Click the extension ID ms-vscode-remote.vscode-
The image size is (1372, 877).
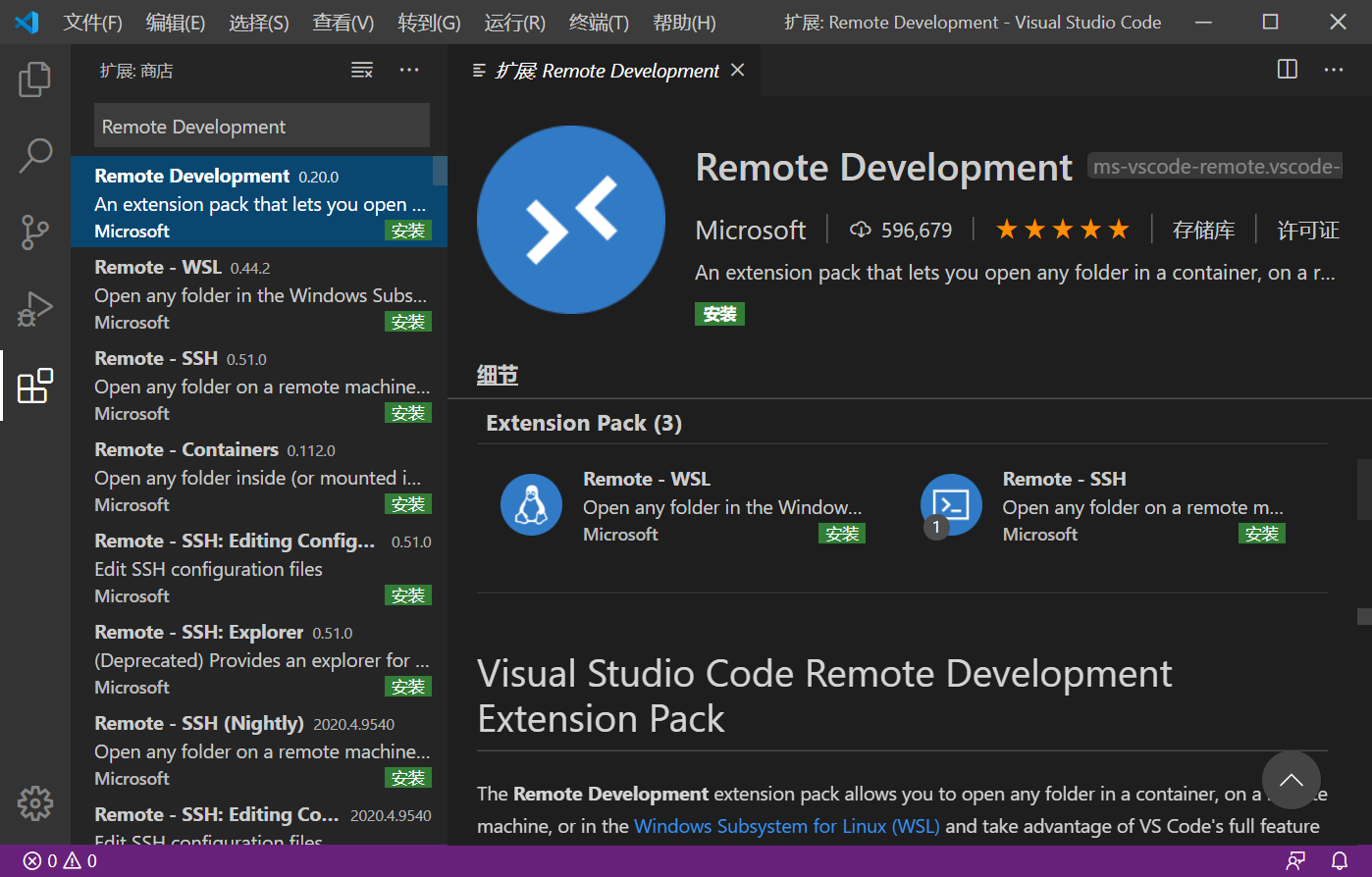[1215, 167]
